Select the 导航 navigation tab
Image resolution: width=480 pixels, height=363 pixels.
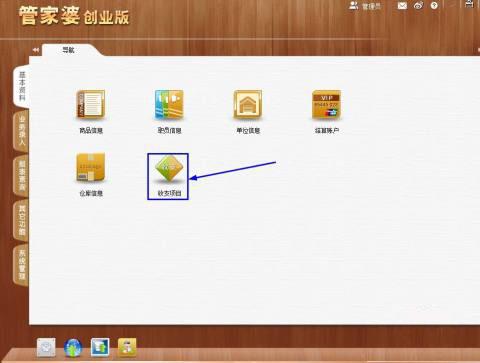tap(68, 50)
